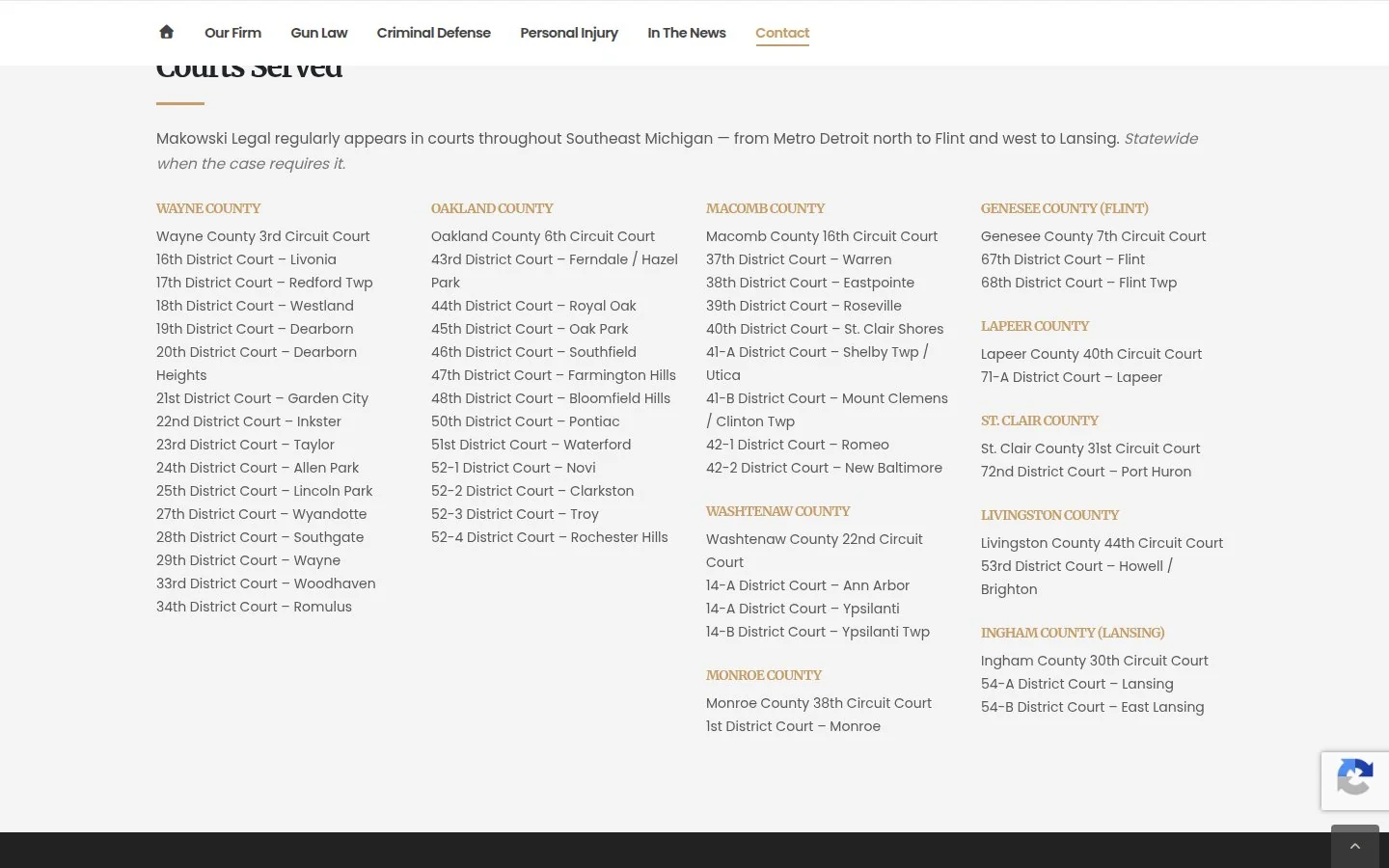Select 19th District Court – Dearborn
1389x868 pixels.
[255, 329]
